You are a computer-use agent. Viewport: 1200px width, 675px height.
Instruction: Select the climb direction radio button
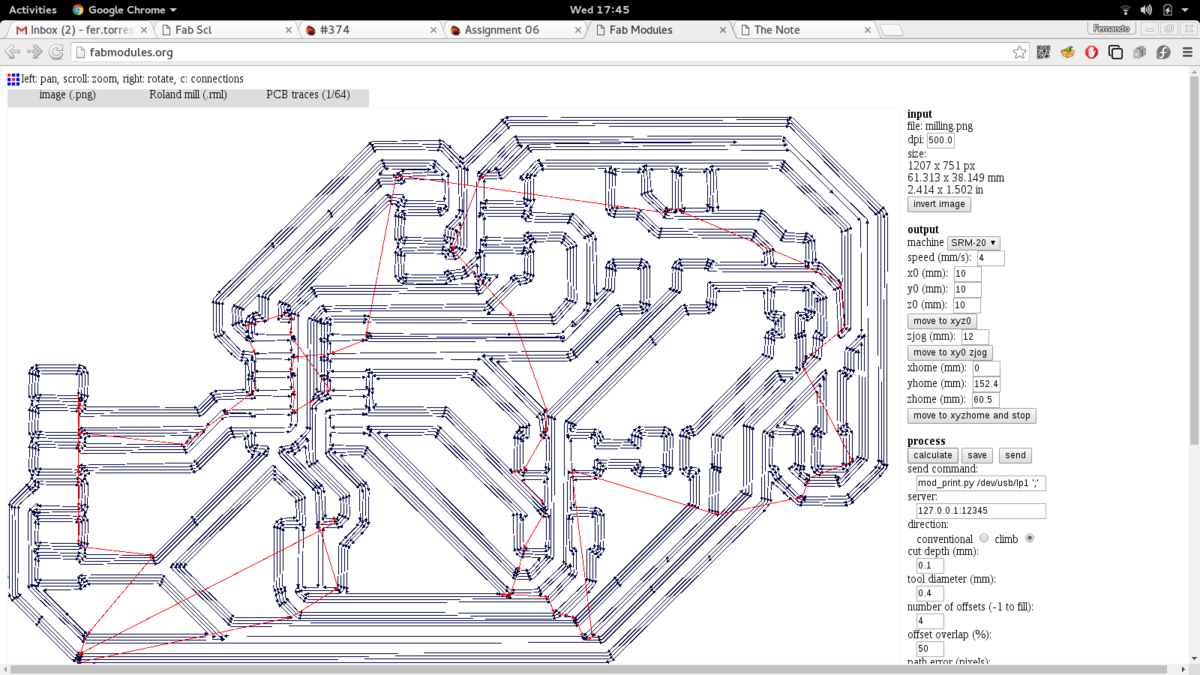tap(1030, 539)
